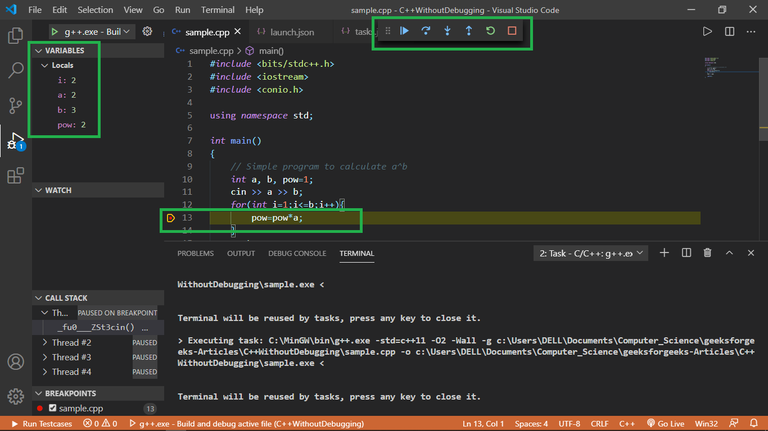Open the File menu
Viewport: 768px width, 431px height.
(35, 10)
